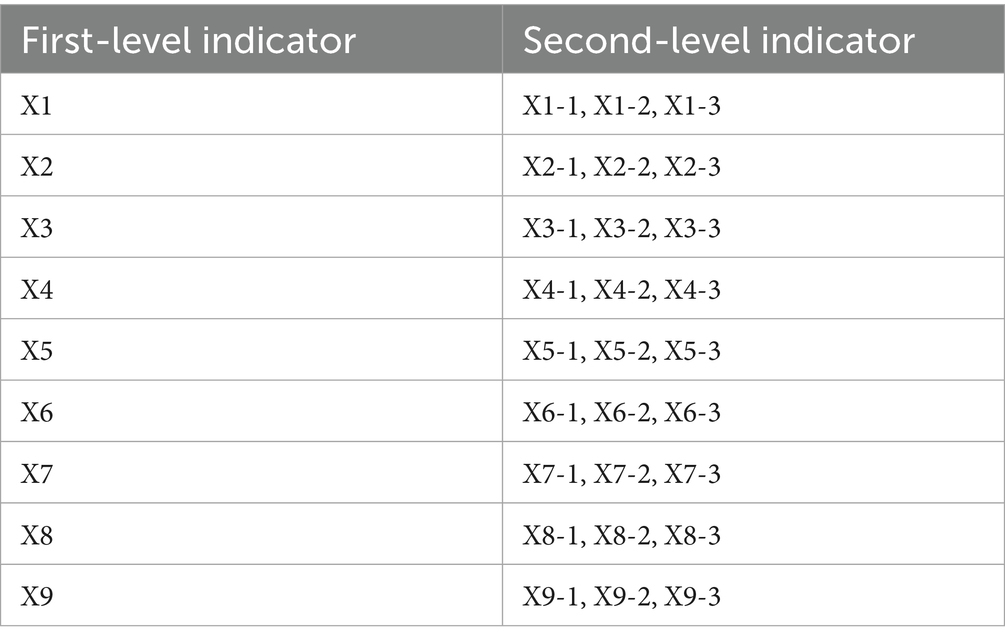Viewport: 1005px width, 644px height.
Task: Click the X9-1, X9-2, X9-3 cell
Action: (621, 597)
